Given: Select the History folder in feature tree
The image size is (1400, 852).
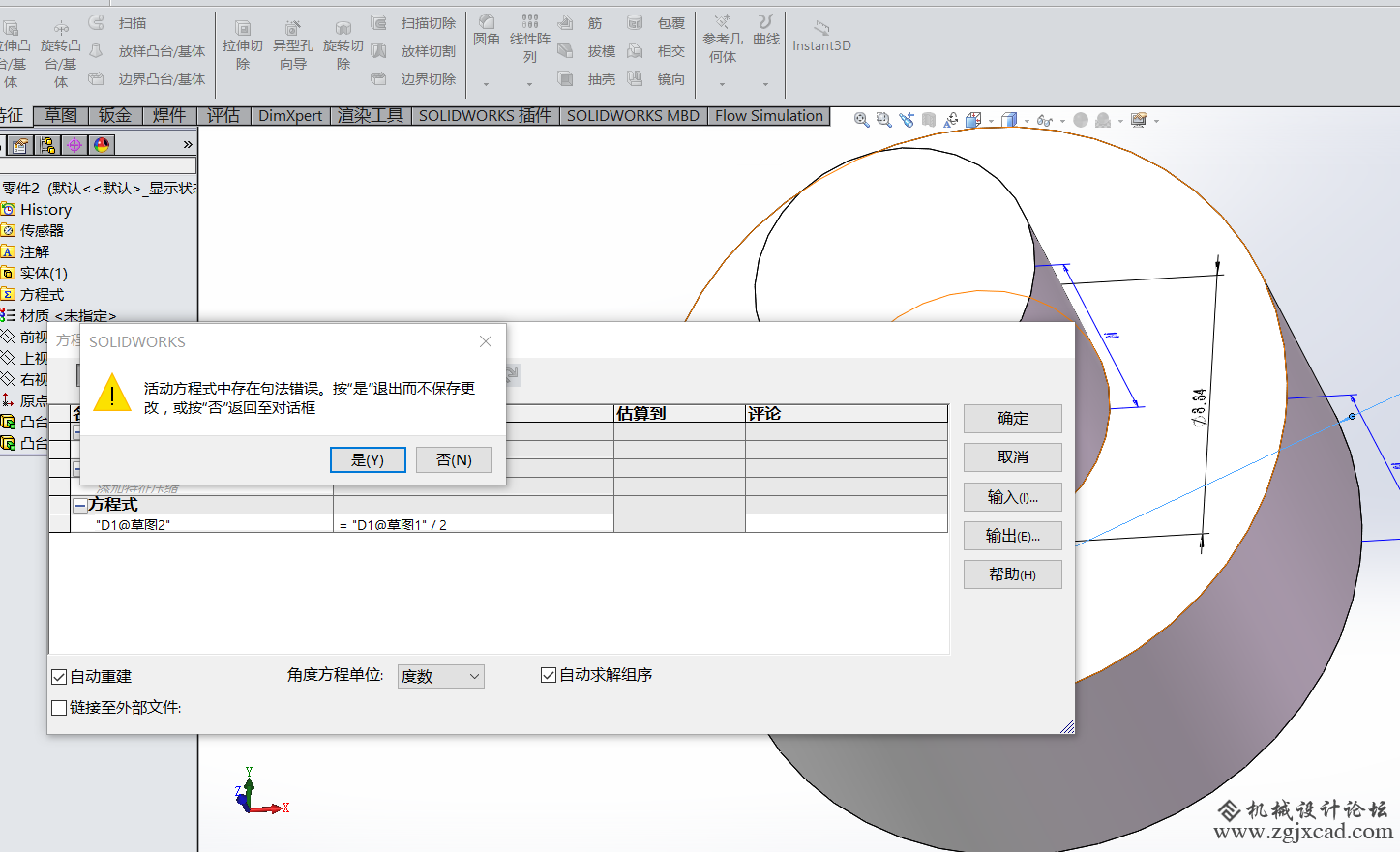Looking at the screenshot, I should pos(37,210).
